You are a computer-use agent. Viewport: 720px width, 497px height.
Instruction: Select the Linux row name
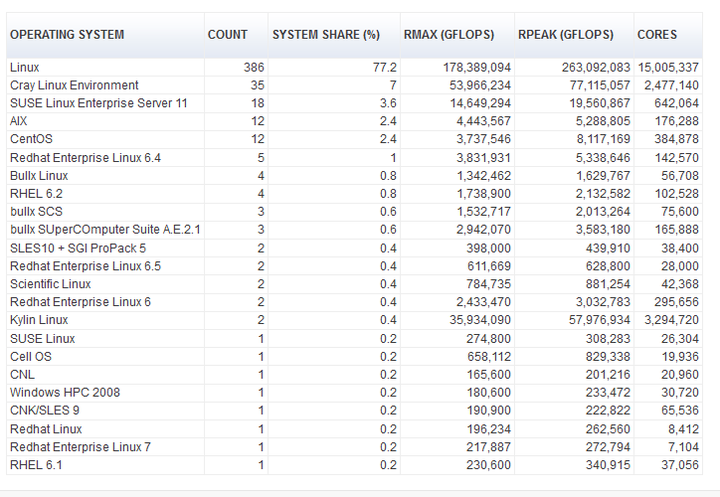pyautogui.click(x=25, y=67)
